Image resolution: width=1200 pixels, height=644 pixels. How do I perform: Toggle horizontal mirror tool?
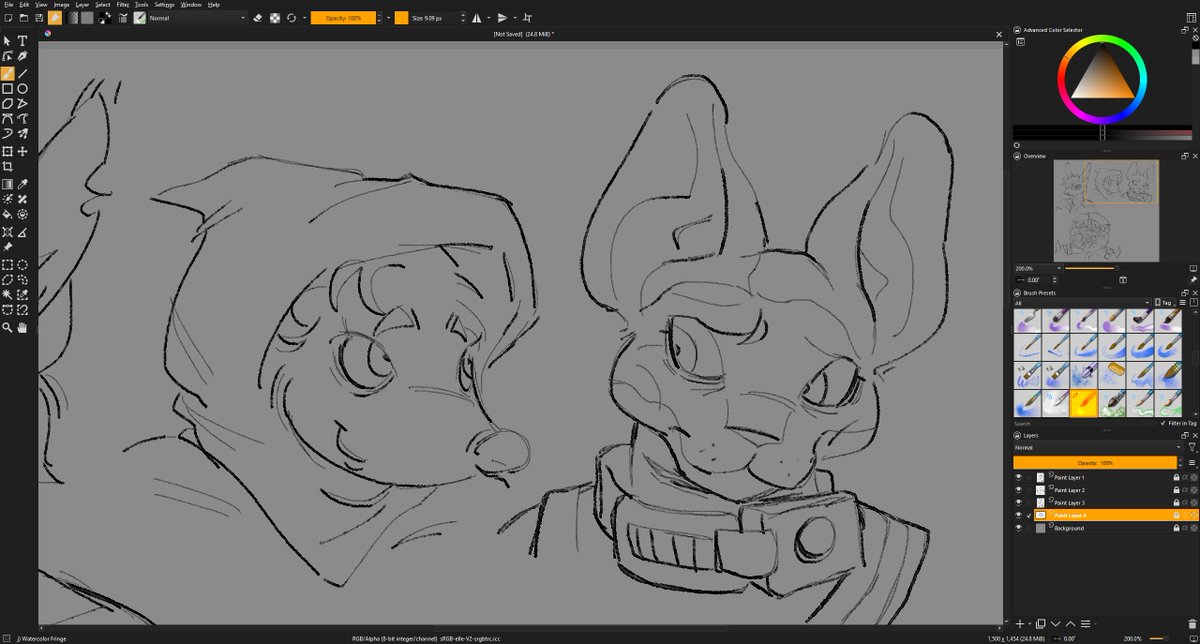point(476,18)
